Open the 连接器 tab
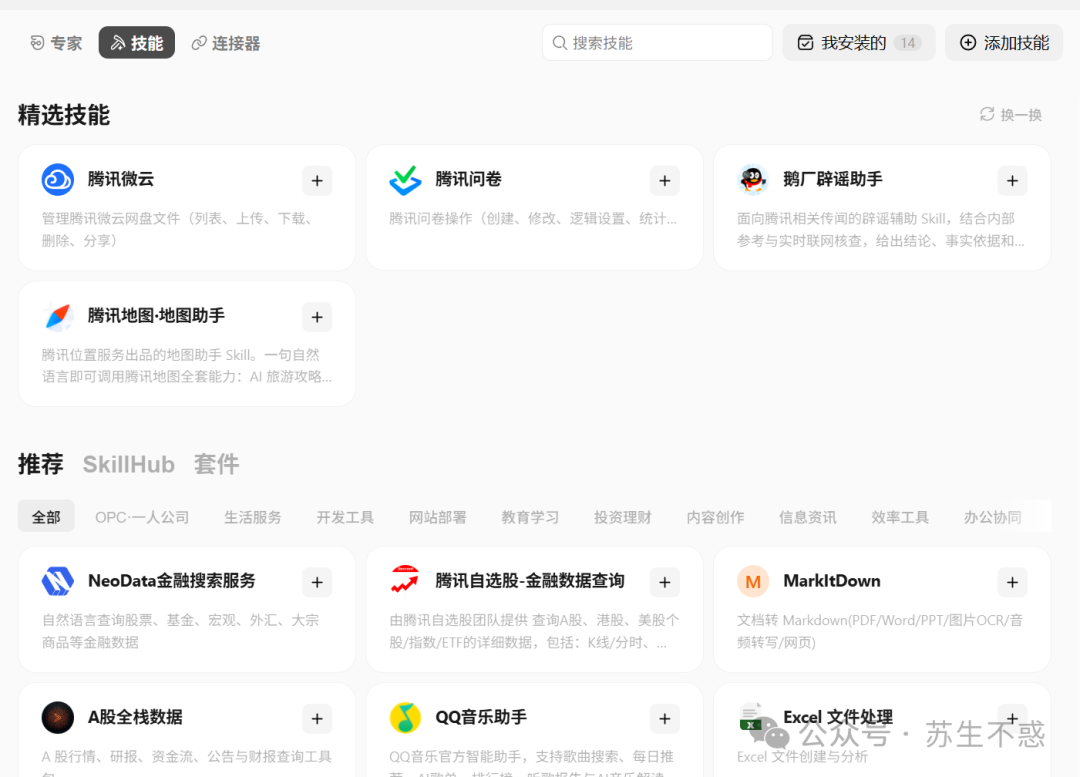The width and height of the screenshot is (1080, 777). (x=226, y=43)
